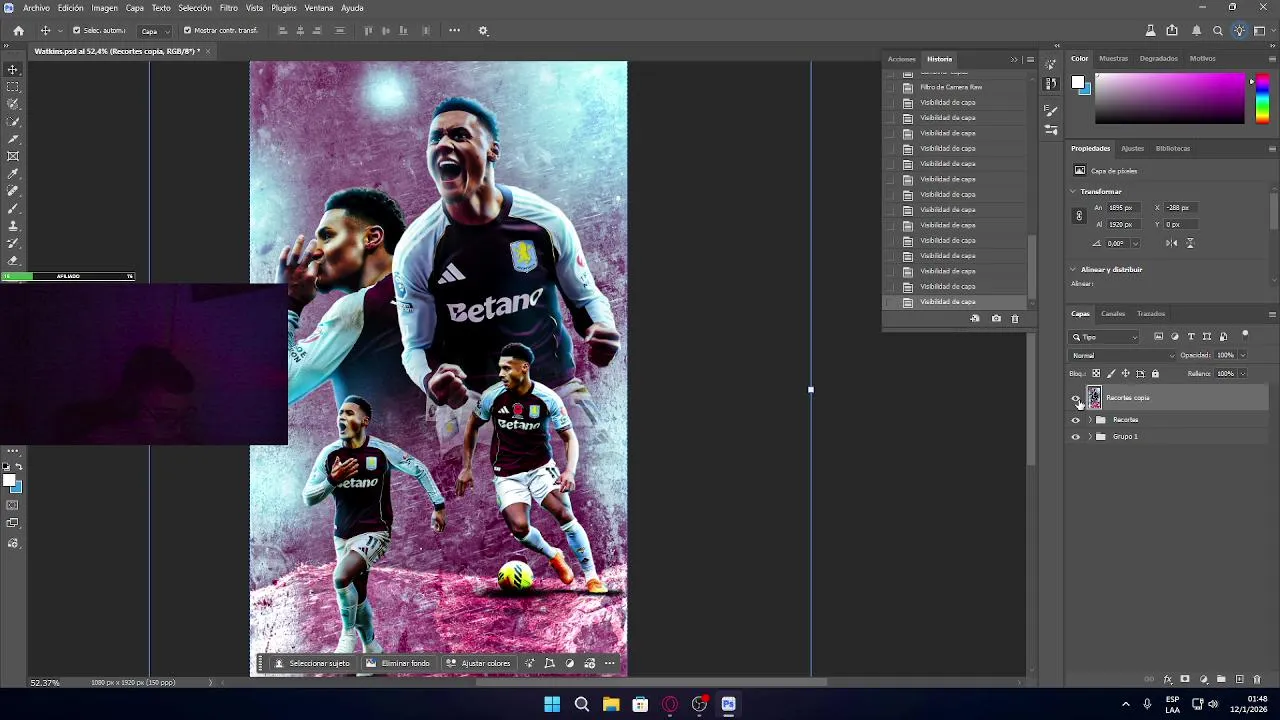Hide the Grupo 1 layer
Viewport: 1280px width, 720px height.
(1076, 437)
